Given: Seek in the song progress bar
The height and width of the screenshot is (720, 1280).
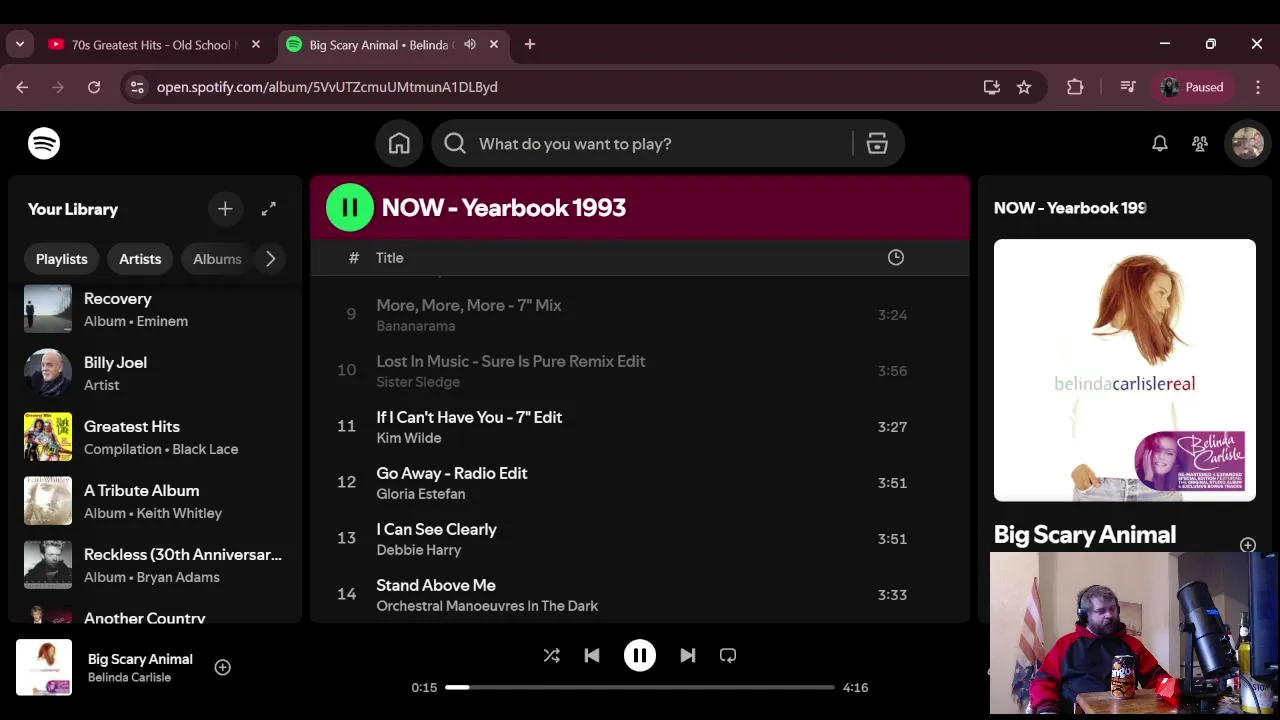Looking at the screenshot, I should 640,687.
